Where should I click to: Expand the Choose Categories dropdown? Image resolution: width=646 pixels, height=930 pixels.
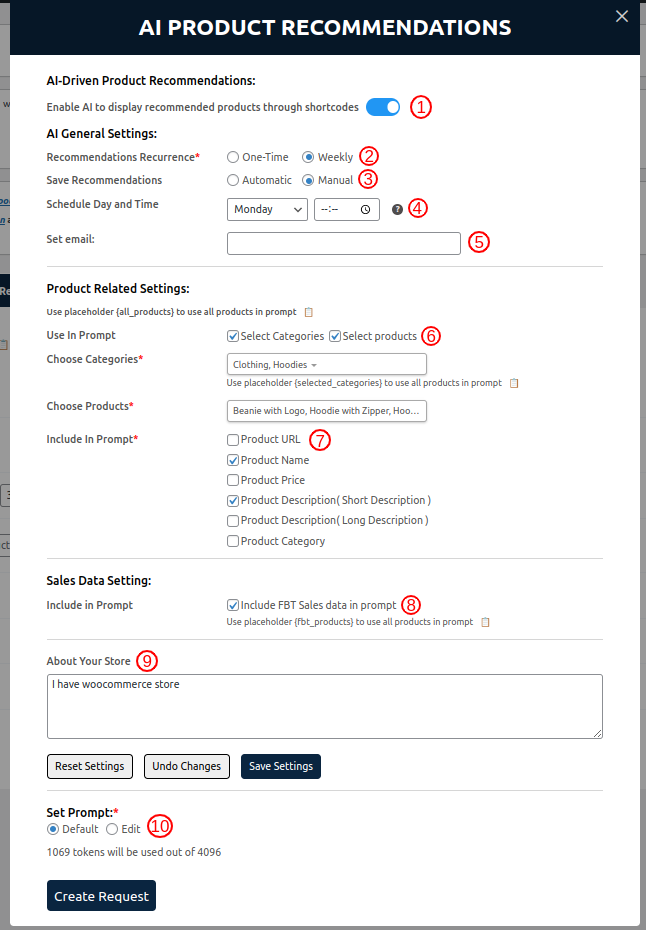pos(326,365)
